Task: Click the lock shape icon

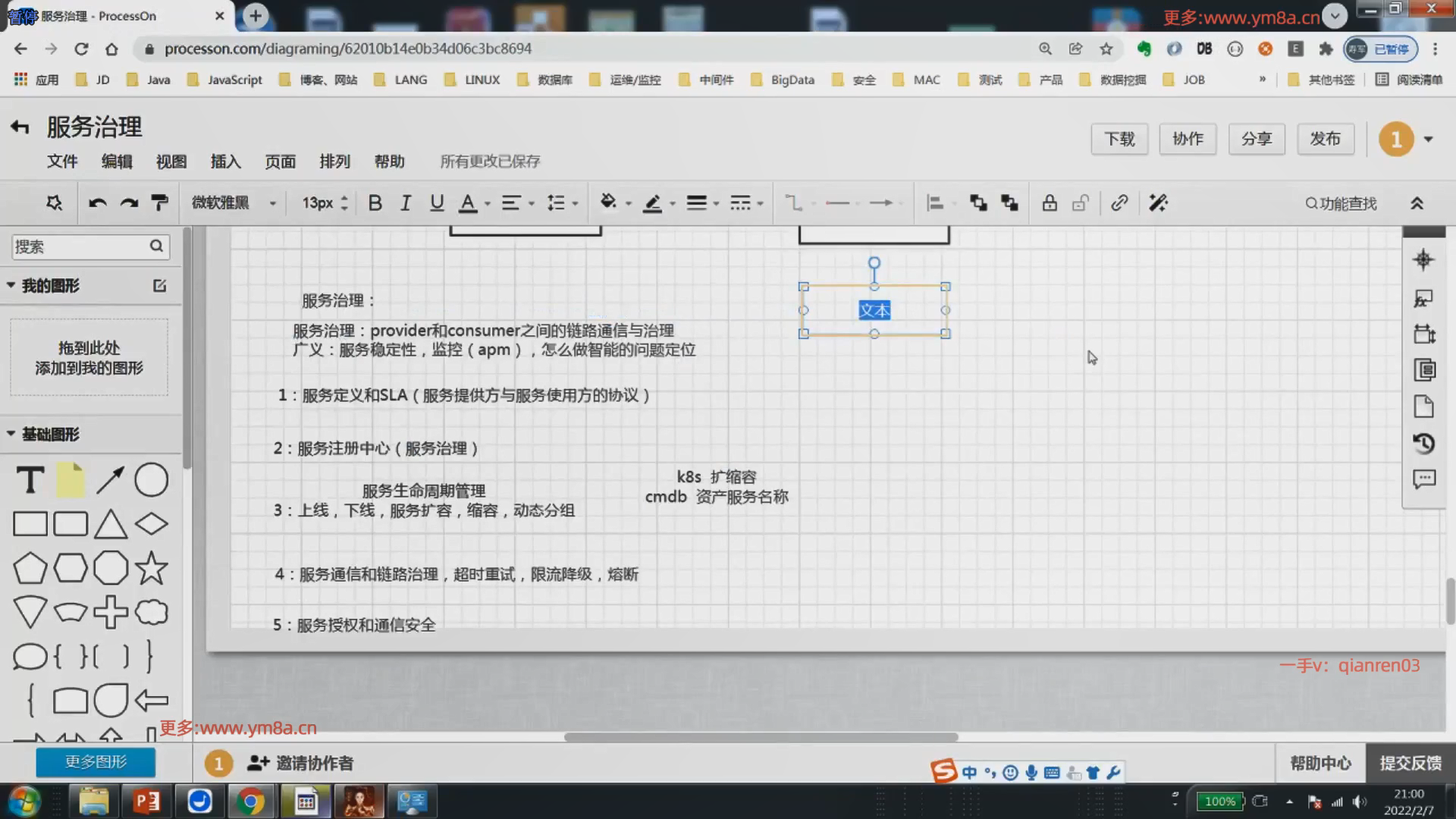Action: (x=1049, y=202)
